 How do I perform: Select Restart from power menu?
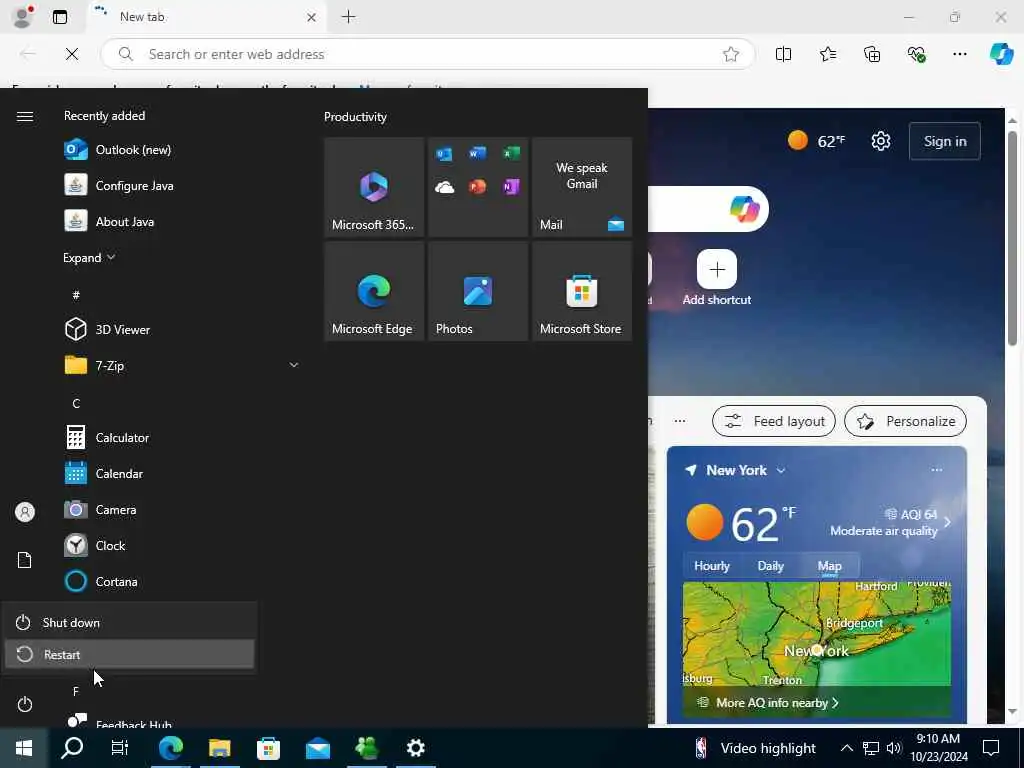pos(129,654)
